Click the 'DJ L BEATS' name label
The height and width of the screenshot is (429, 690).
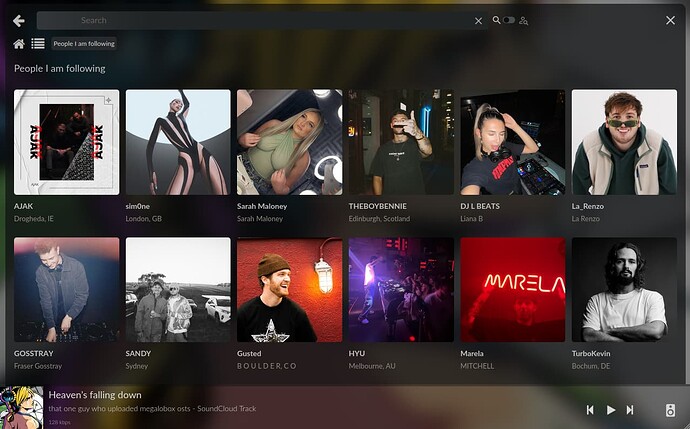pyautogui.click(x=480, y=206)
